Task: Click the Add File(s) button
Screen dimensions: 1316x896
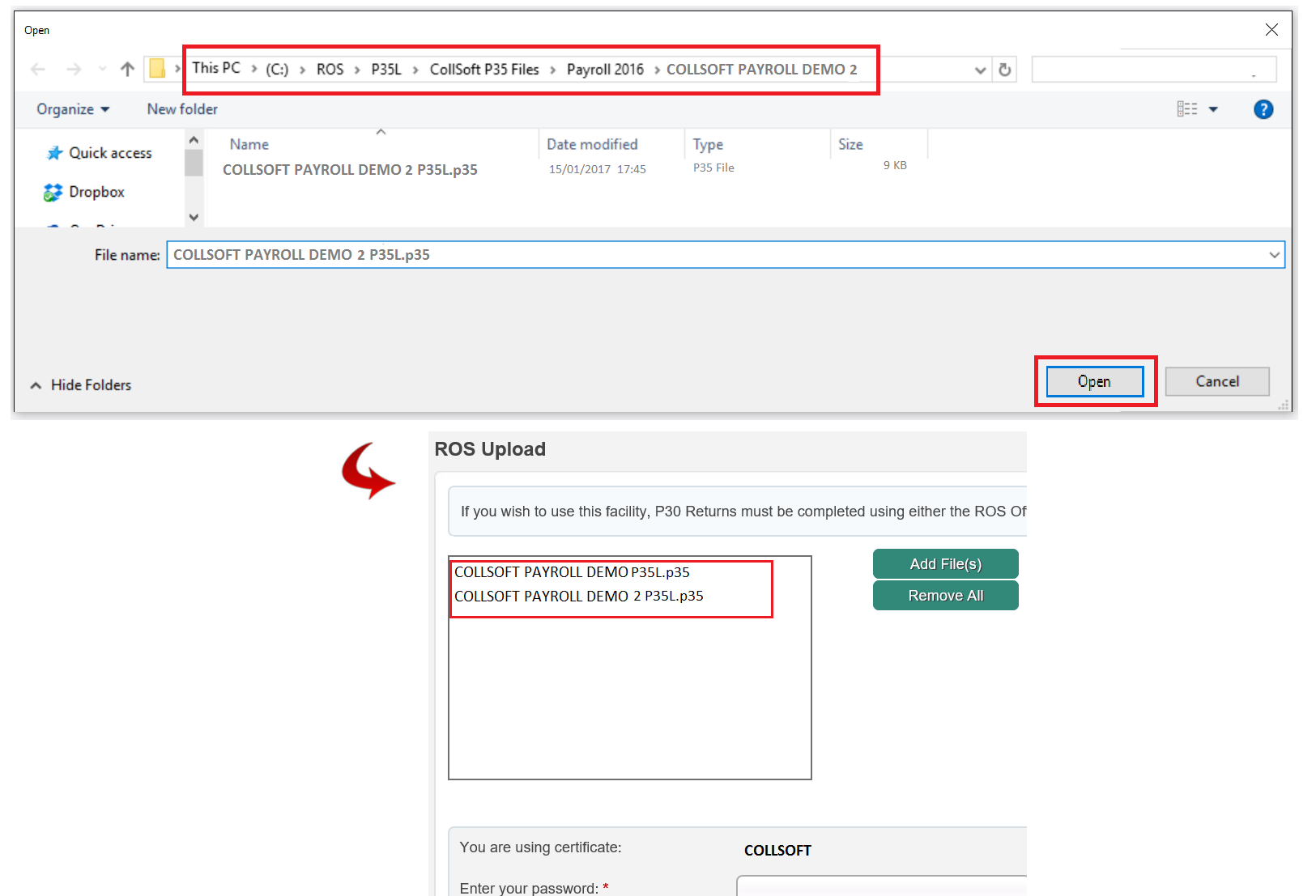Action: click(x=945, y=564)
